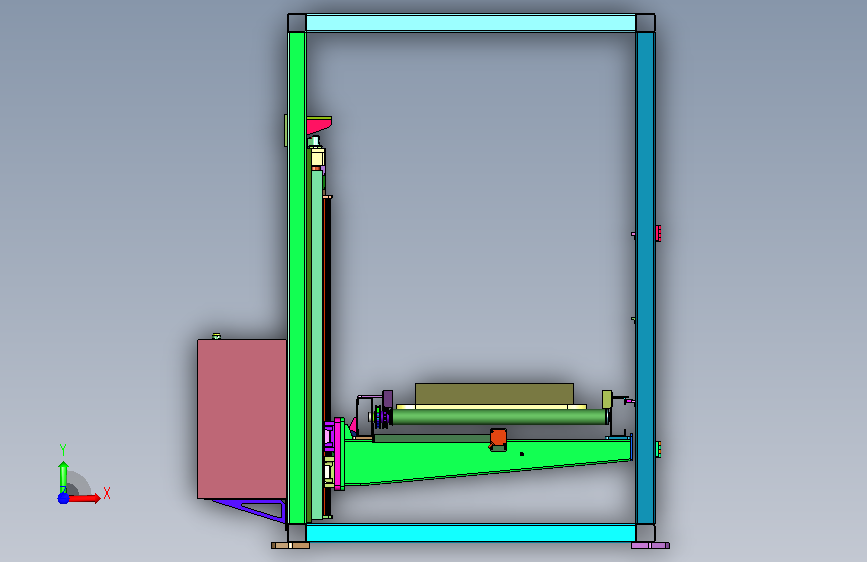Select the grey top-right corner block

tap(645, 23)
